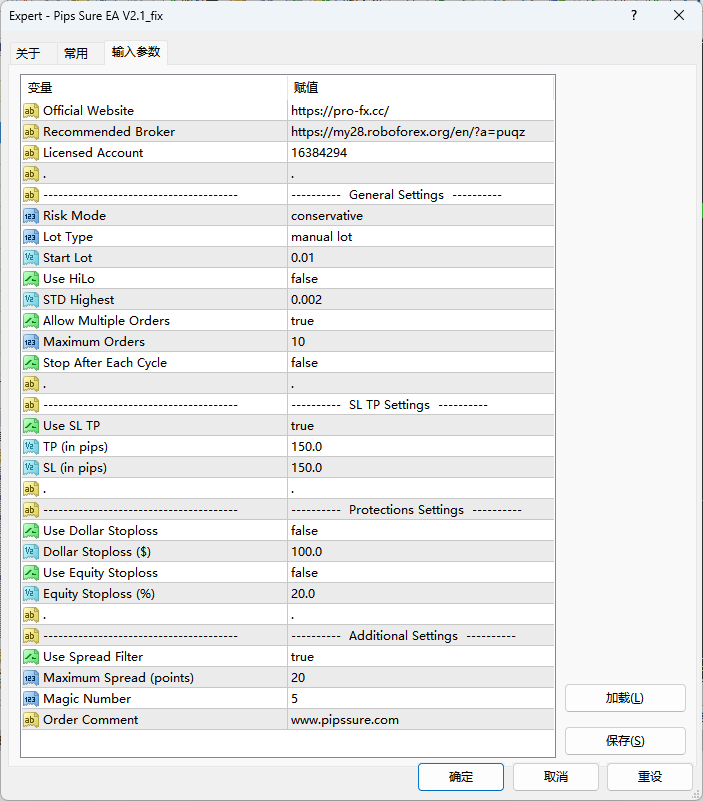The image size is (703, 801).
Task: Click the Start Lot variable icon
Action: pos(31,258)
